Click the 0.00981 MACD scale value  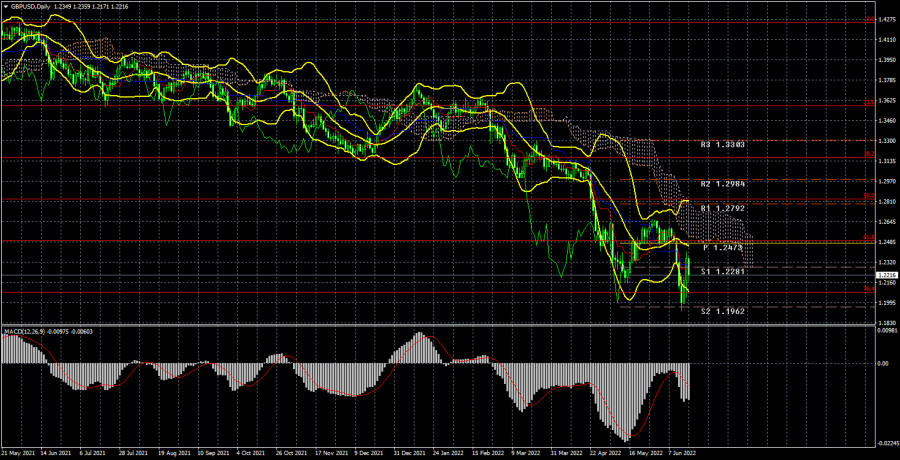coord(887,330)
